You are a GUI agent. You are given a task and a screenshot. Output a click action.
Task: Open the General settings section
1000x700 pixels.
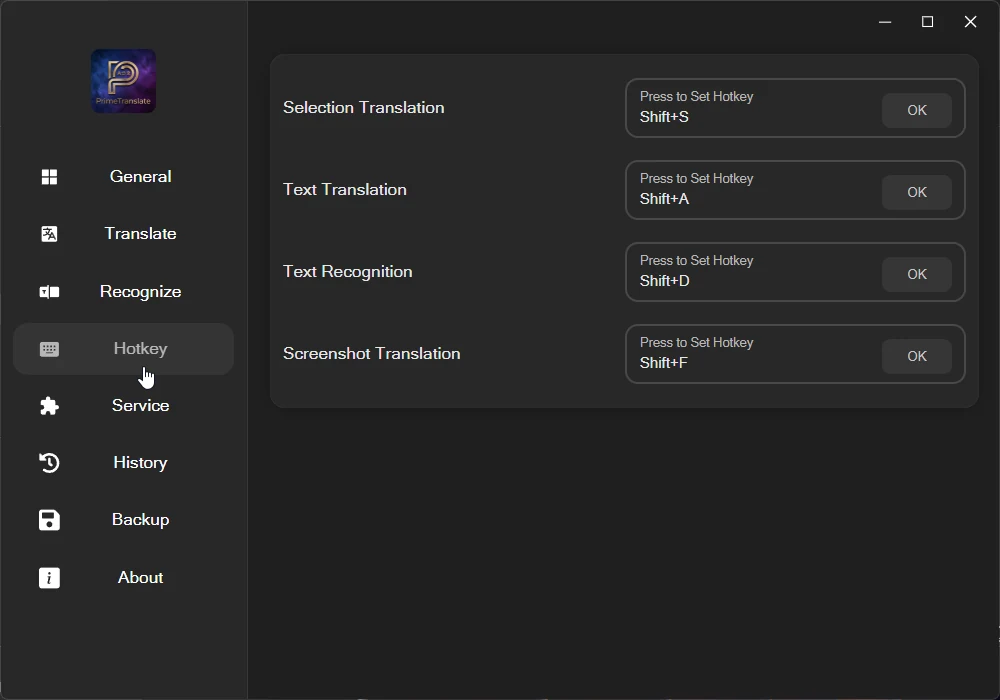coord(123,177)
